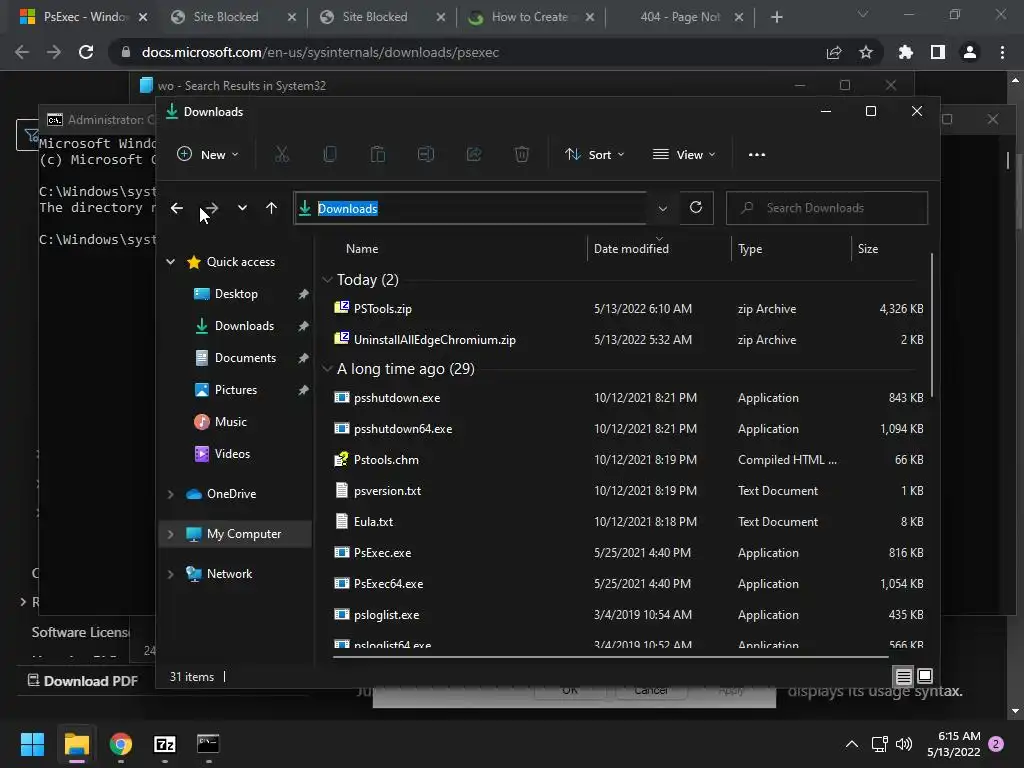Viewport: 1024px width, 768px height.
Task: Bookmark this page with star icon
Action: coord(866,52)
